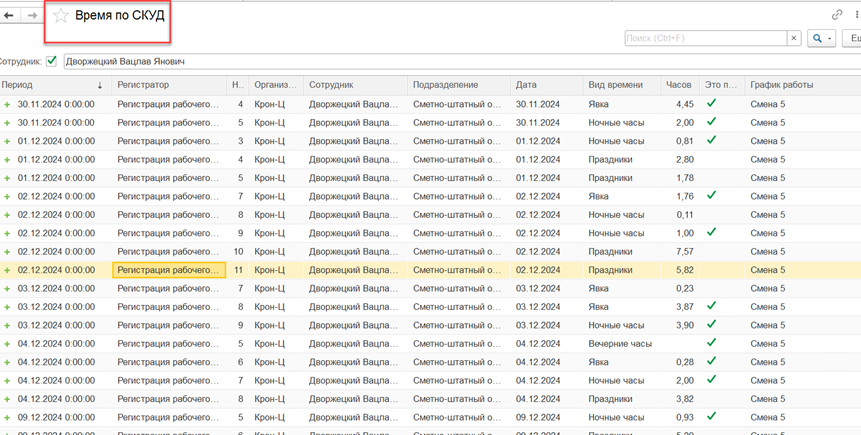861x435 pixels.
Task: Clear the search field with the X
Action: [x=794, y=38]
